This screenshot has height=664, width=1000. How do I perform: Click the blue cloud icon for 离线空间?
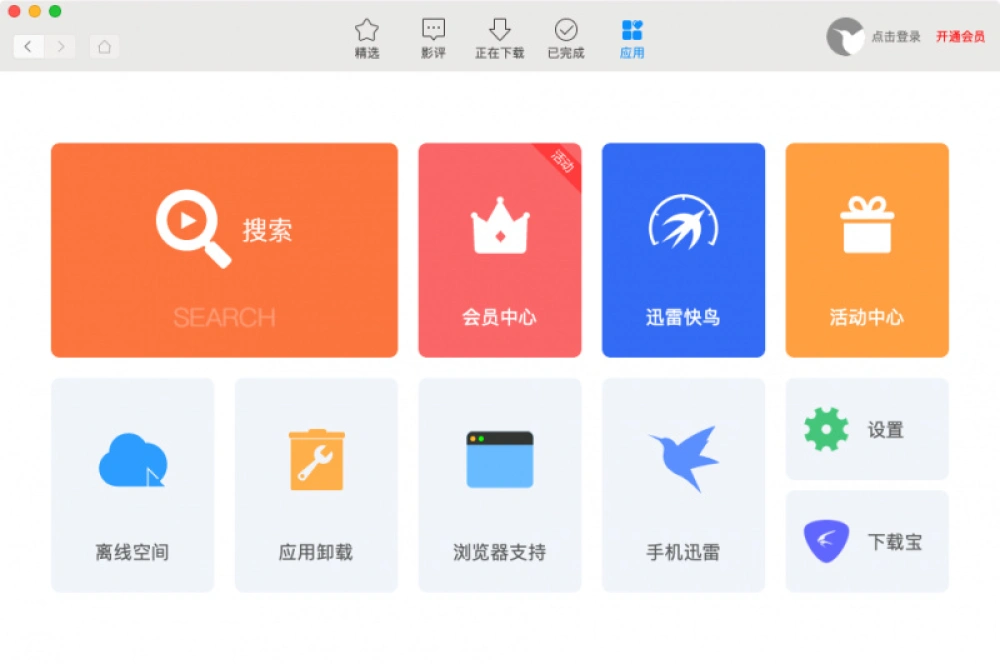pos(133,461)
